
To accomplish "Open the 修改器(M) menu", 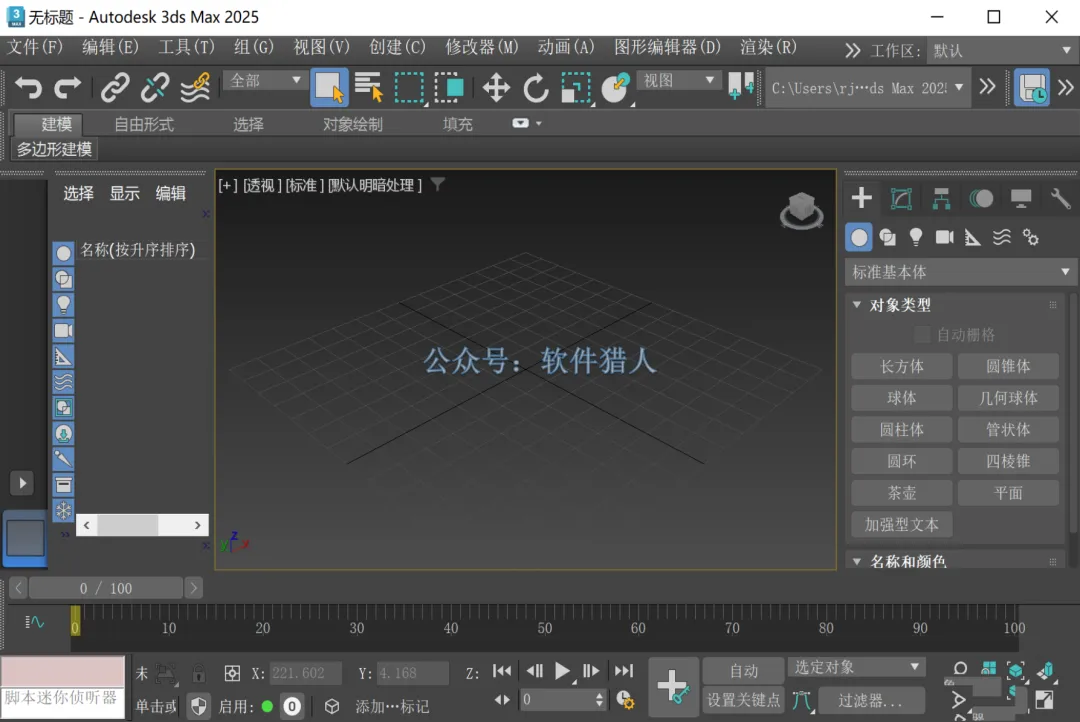I will point(481,47).
